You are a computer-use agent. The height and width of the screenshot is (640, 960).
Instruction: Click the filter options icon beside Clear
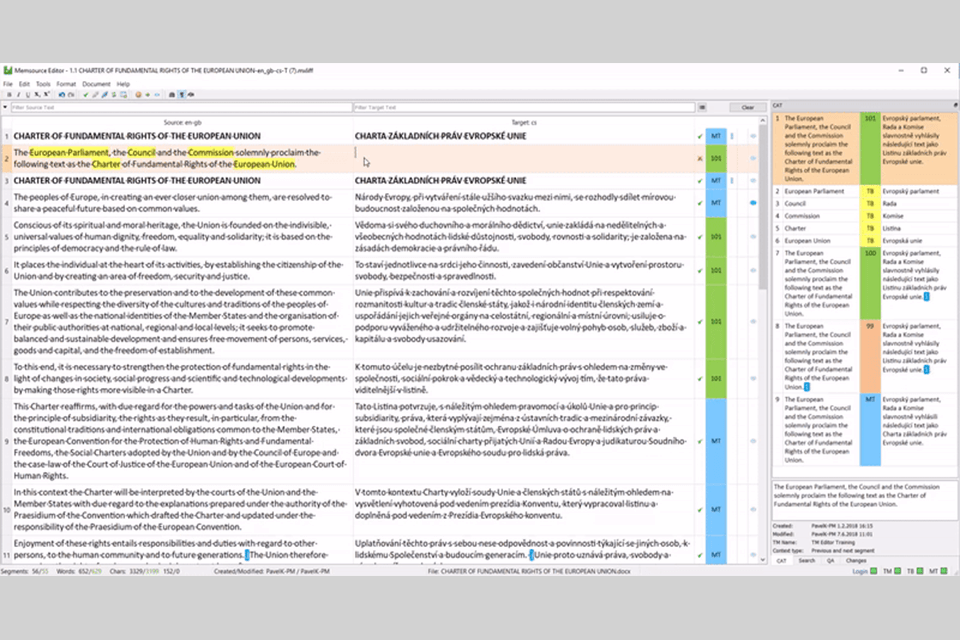(x=702, y=107)
